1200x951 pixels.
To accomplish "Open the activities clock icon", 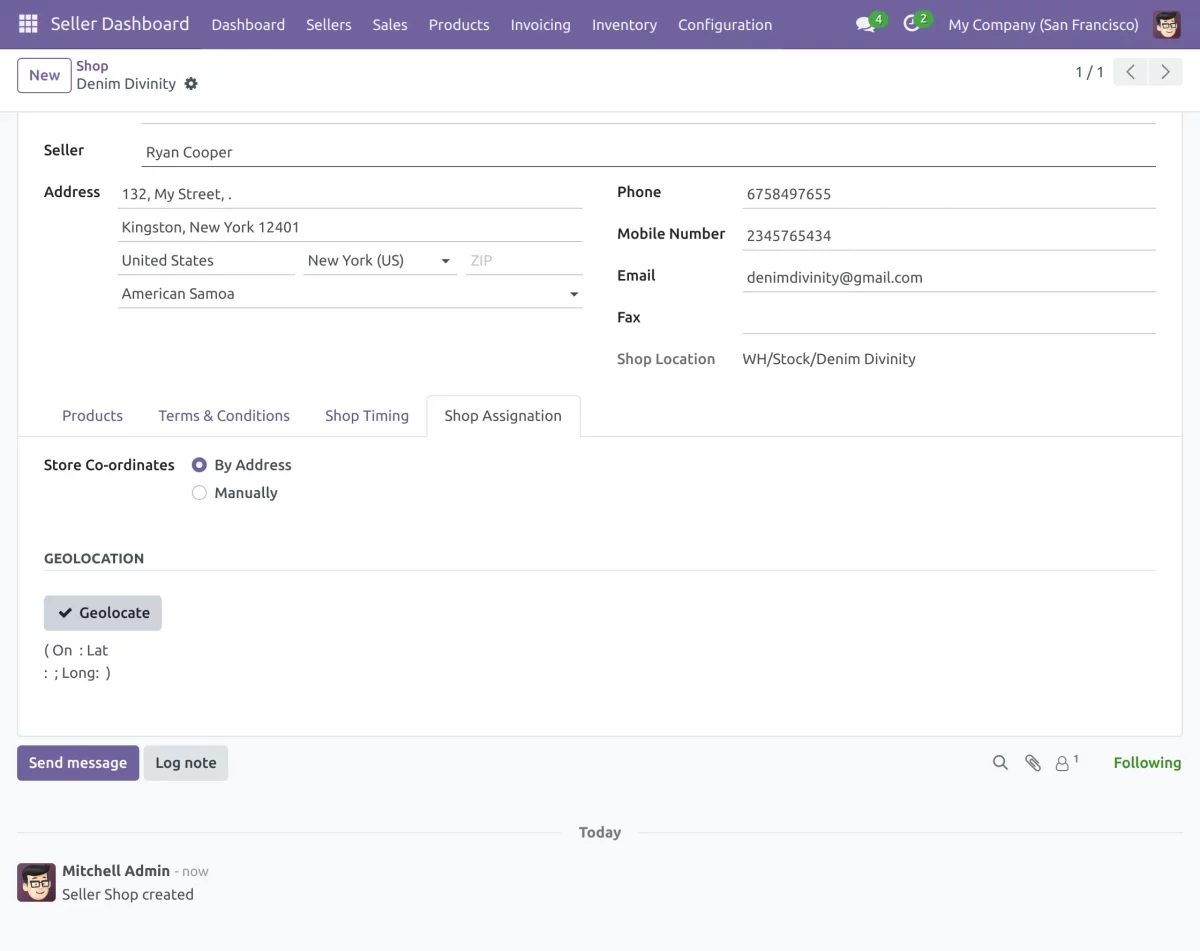I will point(911,24).
